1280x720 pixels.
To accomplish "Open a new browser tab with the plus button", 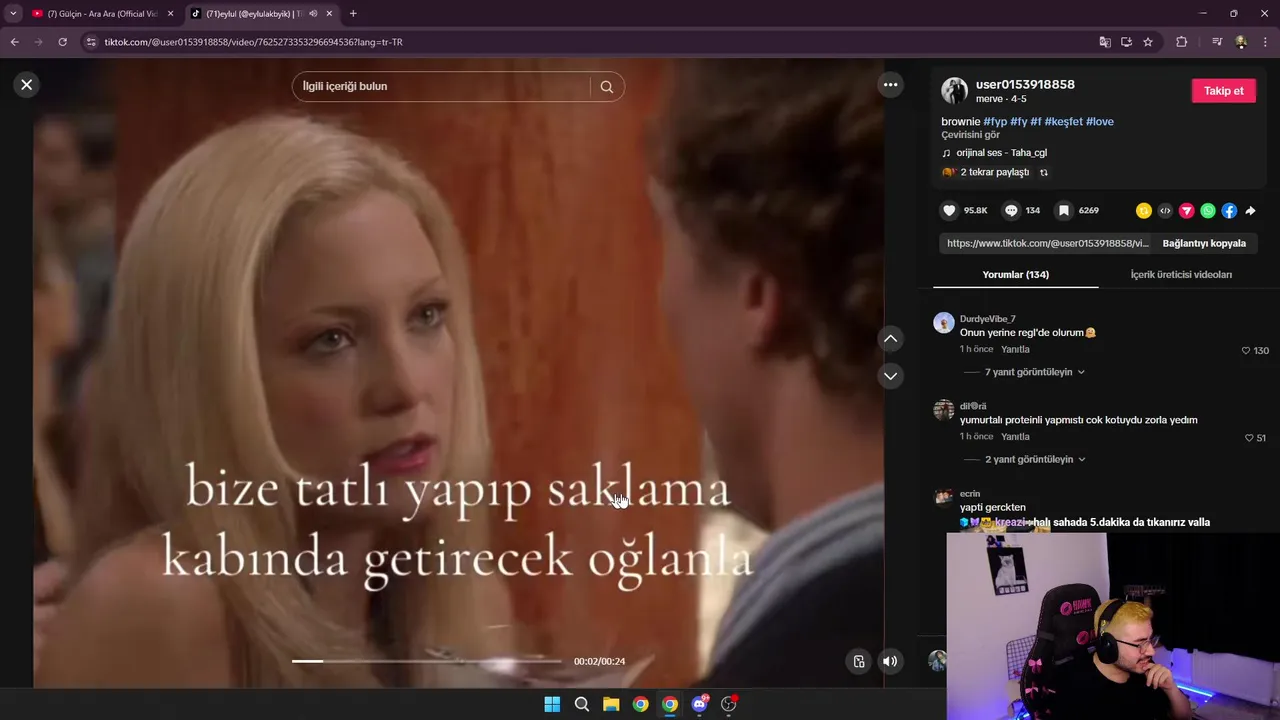I will (x=353, y=14).
